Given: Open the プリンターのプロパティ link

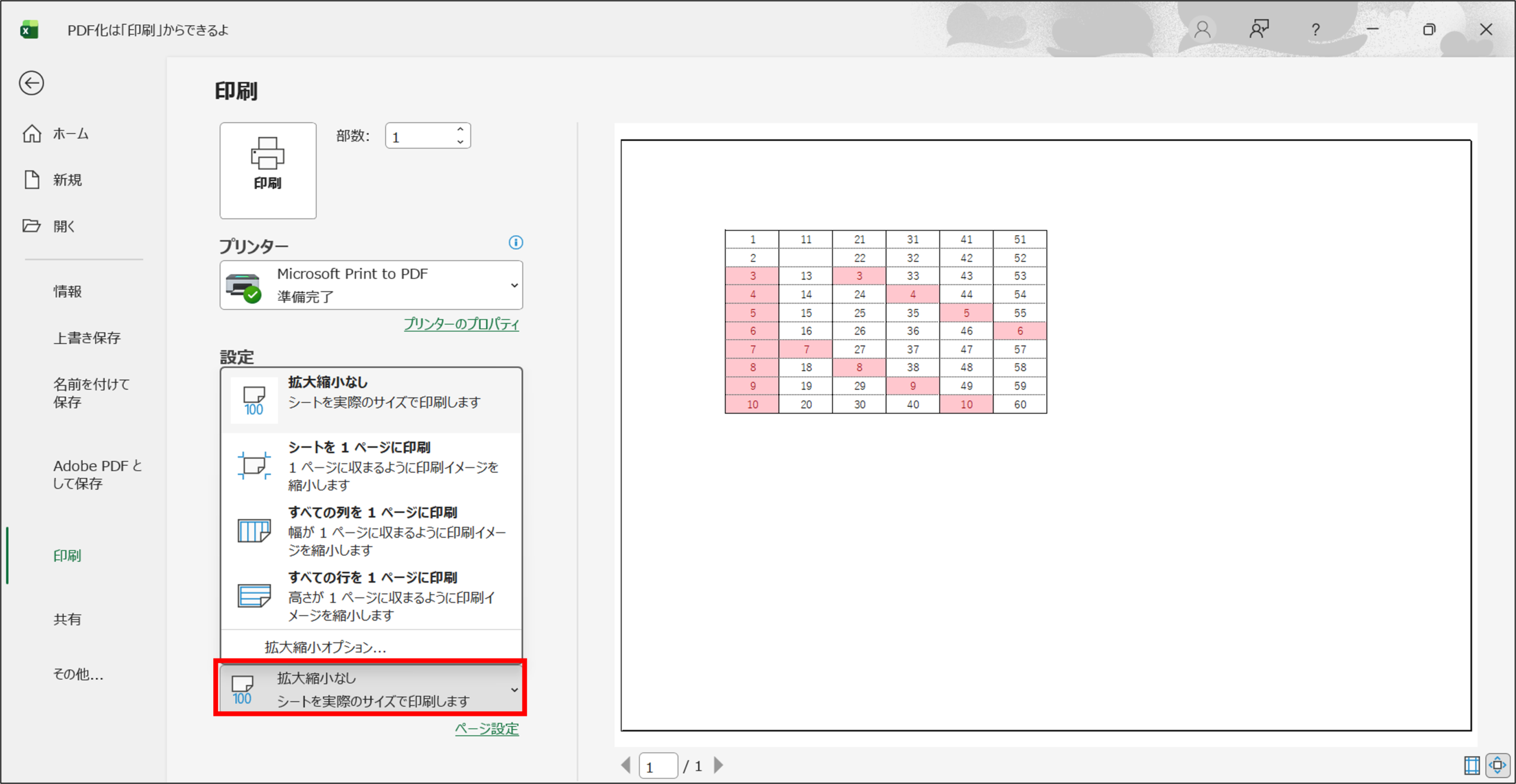Looking at the screenshot, I should [461, 324].
